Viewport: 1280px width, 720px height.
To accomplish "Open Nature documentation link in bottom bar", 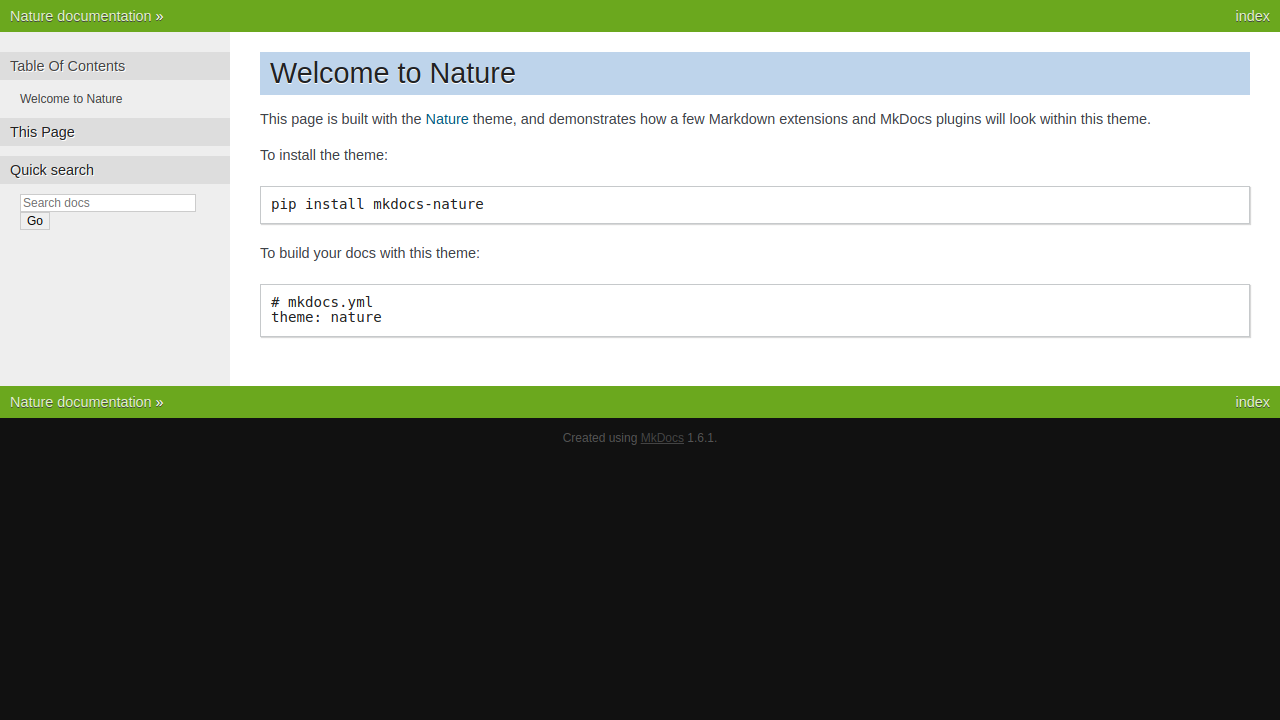I will point(81,402).
